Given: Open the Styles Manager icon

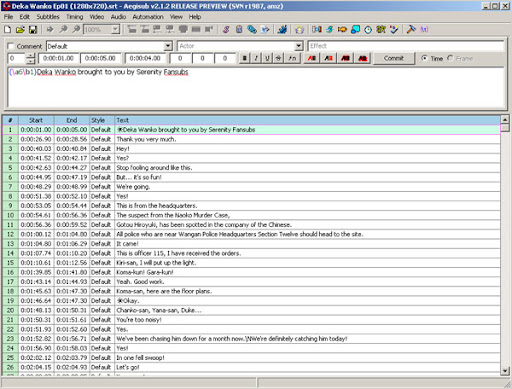Looking at the screenshot, I should (226, 30).
